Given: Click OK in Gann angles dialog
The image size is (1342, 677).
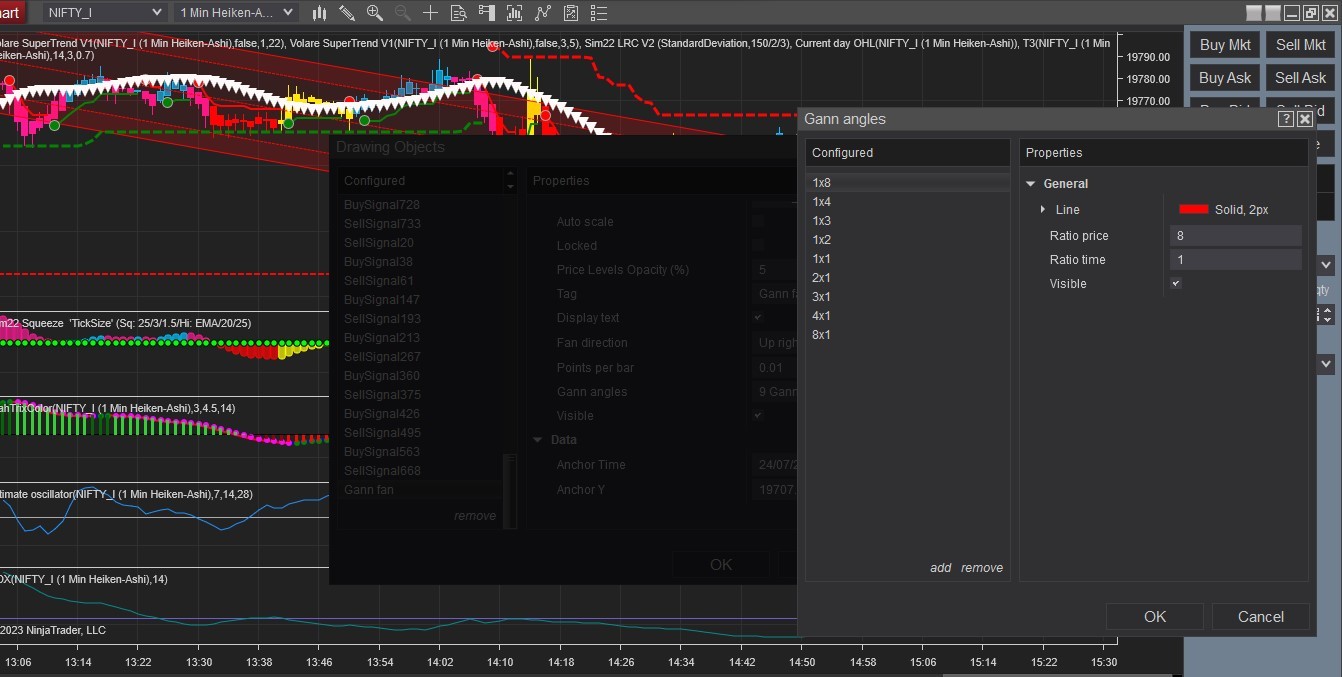Looking at the screenshot, I should pos(1155,617).
